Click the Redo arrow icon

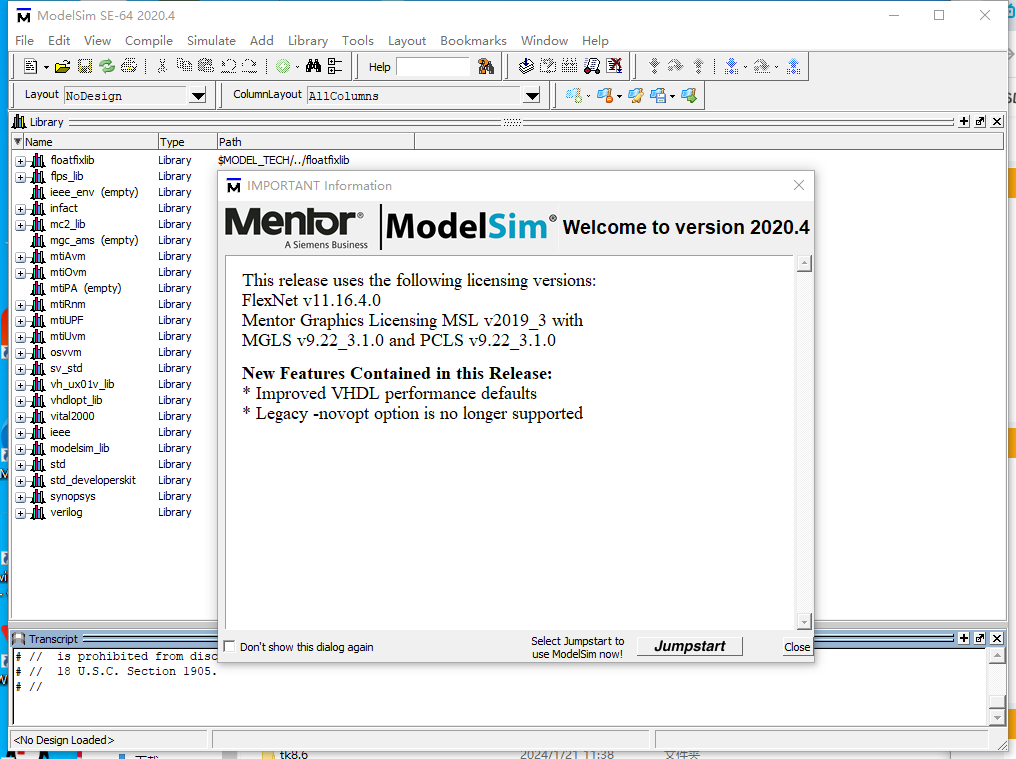click(x=249, y=66)
